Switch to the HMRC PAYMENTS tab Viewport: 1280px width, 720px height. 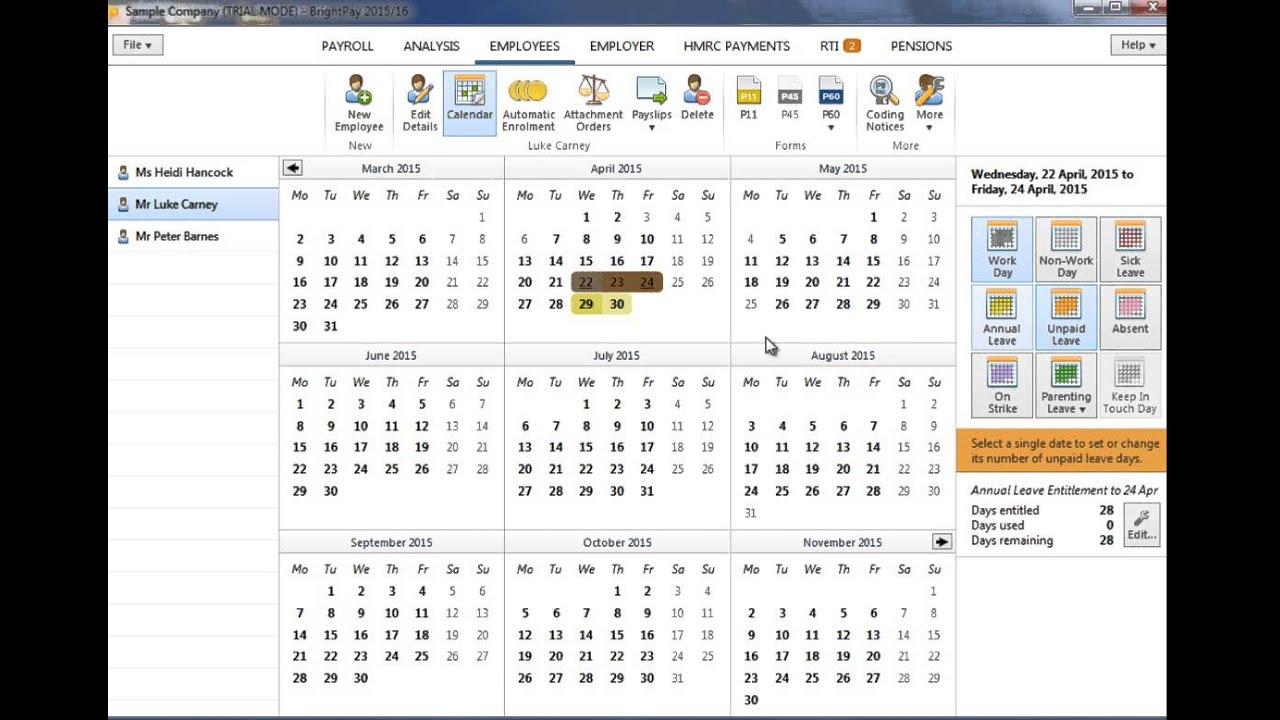click(736, 46)
